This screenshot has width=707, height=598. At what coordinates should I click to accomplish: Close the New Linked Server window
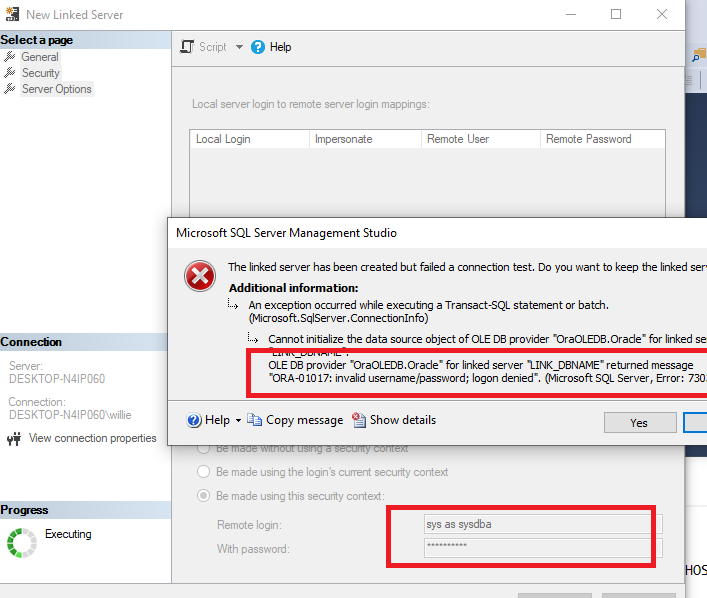point(661,14)
